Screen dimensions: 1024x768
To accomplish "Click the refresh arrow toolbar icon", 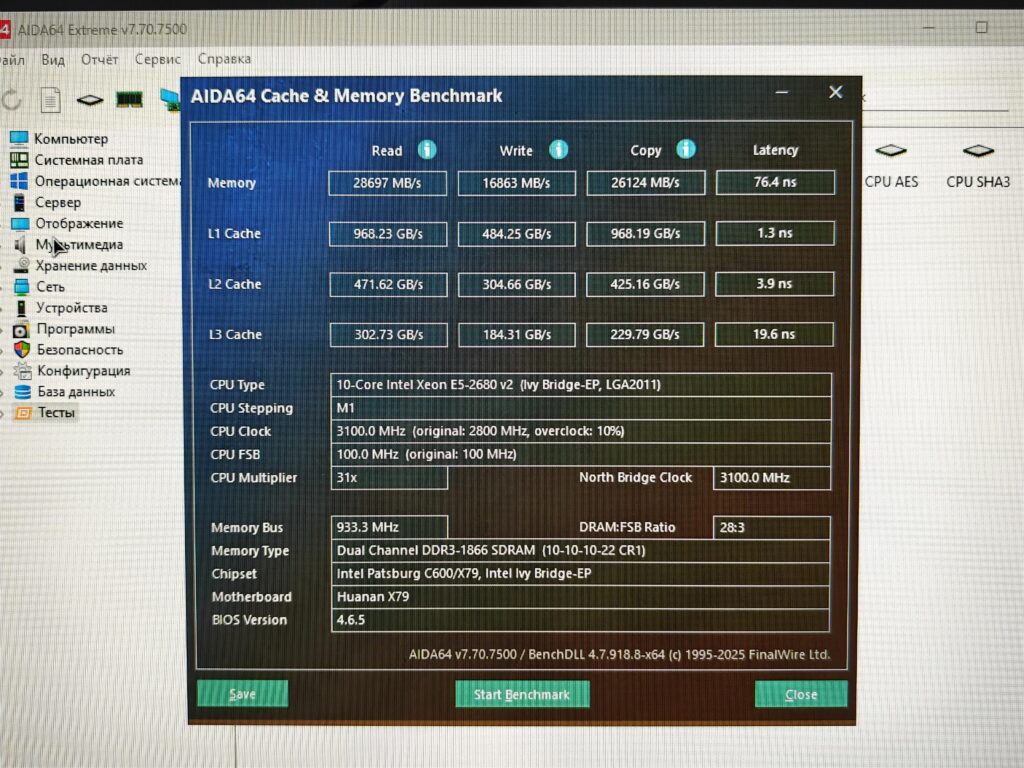I will tap(12, 99).
